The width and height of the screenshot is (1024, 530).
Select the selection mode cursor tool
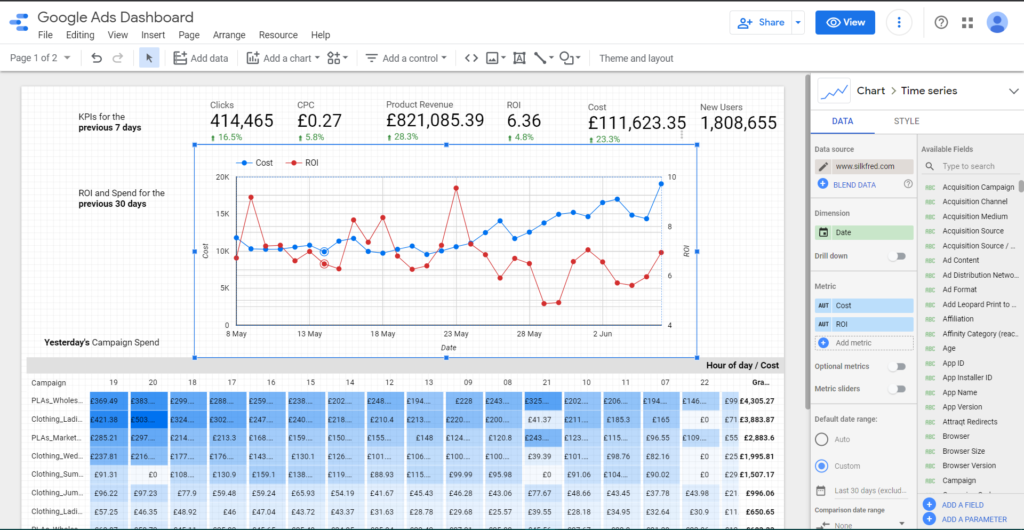(x=149, y=58)
